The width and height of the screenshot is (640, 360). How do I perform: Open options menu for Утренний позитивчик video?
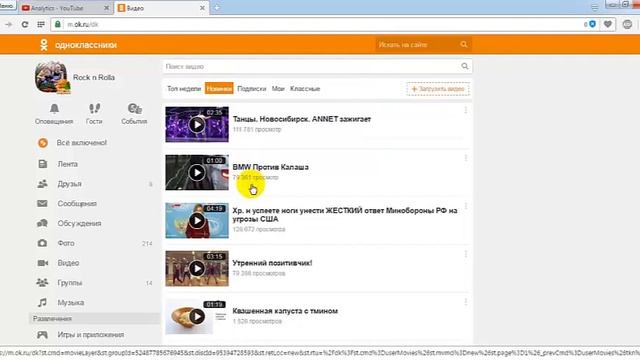466,254
